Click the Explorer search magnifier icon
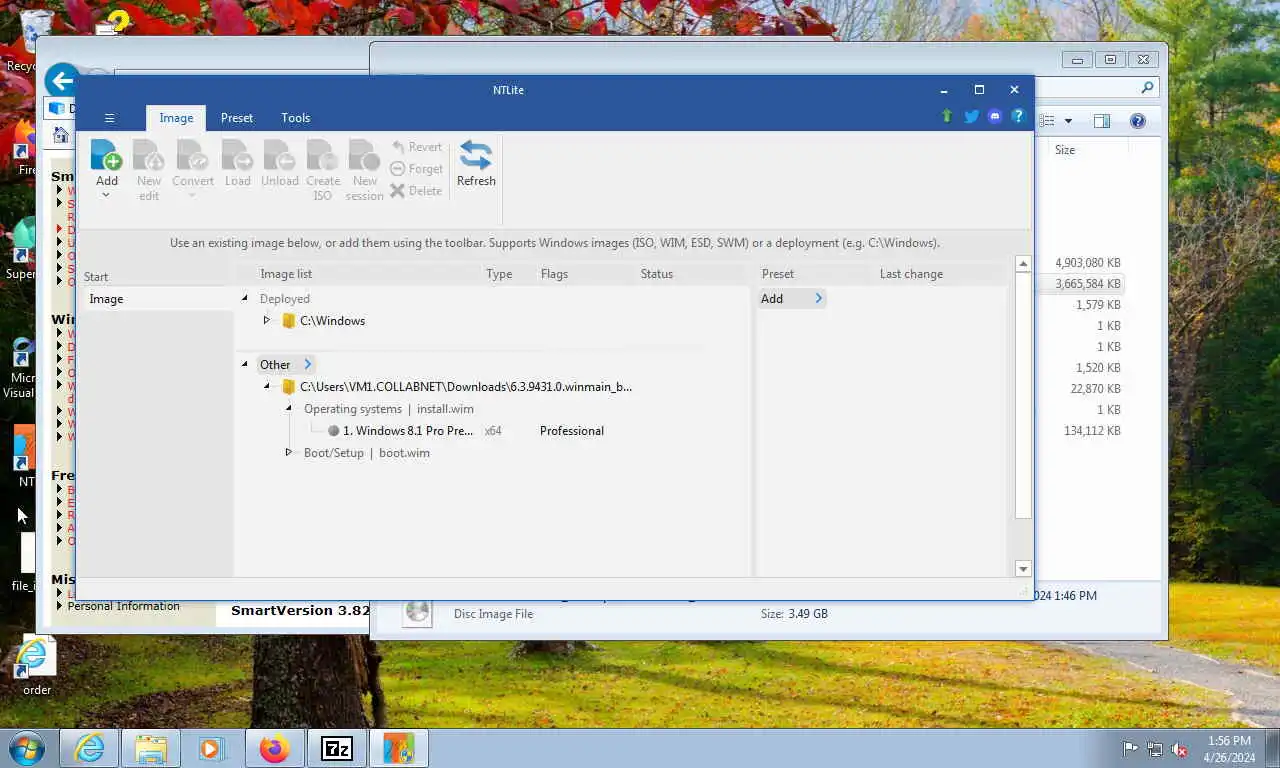This screenshot has height=768, width=1280. tap(1147, 88)
